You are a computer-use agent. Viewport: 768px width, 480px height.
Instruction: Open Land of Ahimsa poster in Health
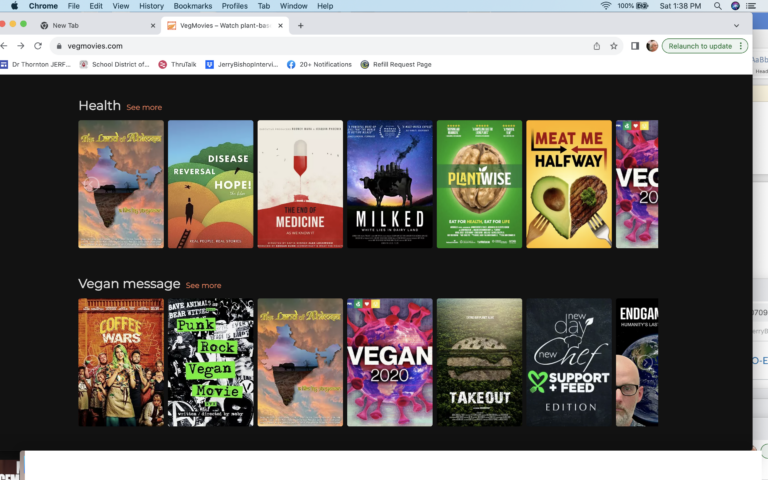[x=121, y=184]
